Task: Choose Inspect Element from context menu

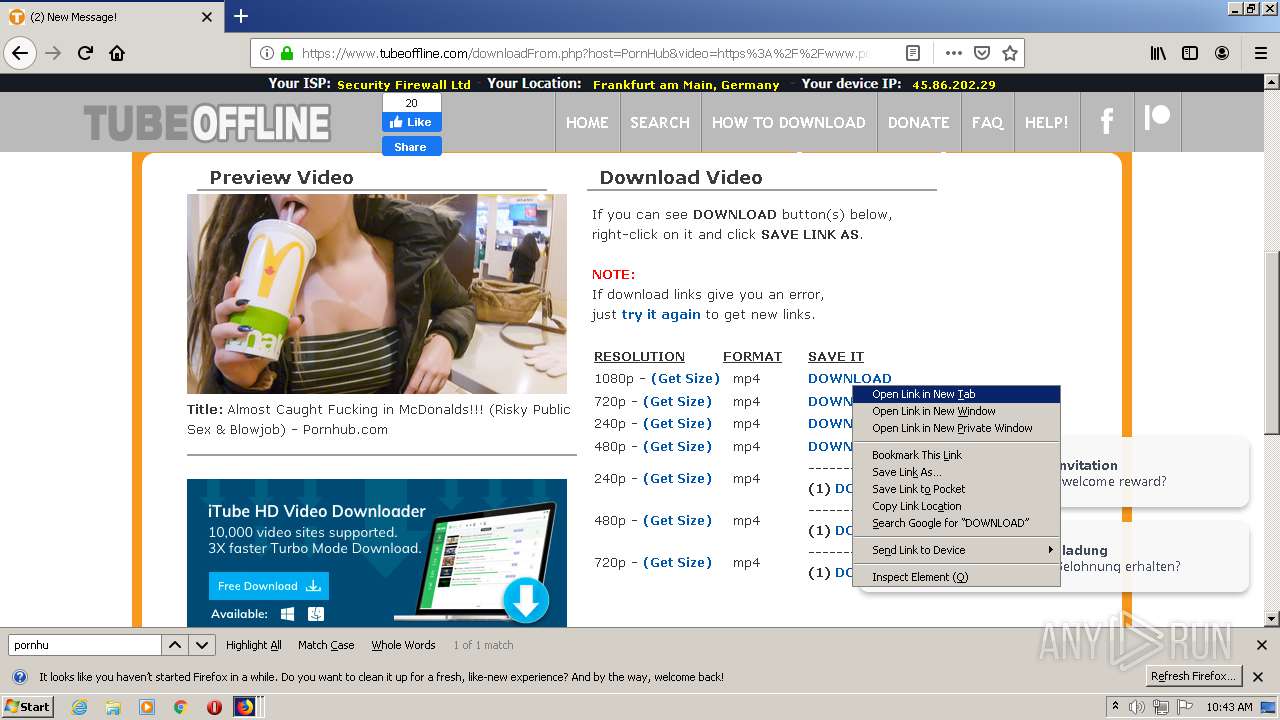Action: click(x=956, y=577)
